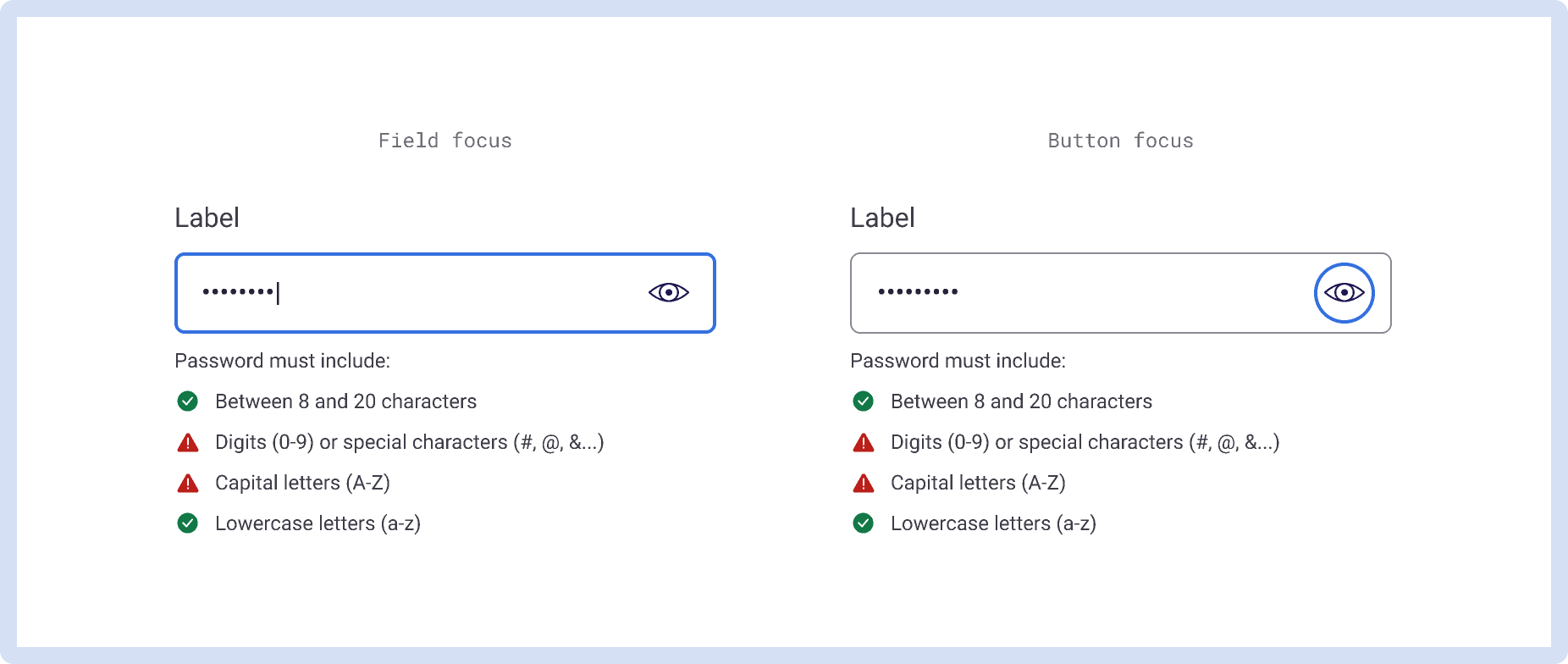Toggle password visibility in Field focus example

[x=669, y=292]
